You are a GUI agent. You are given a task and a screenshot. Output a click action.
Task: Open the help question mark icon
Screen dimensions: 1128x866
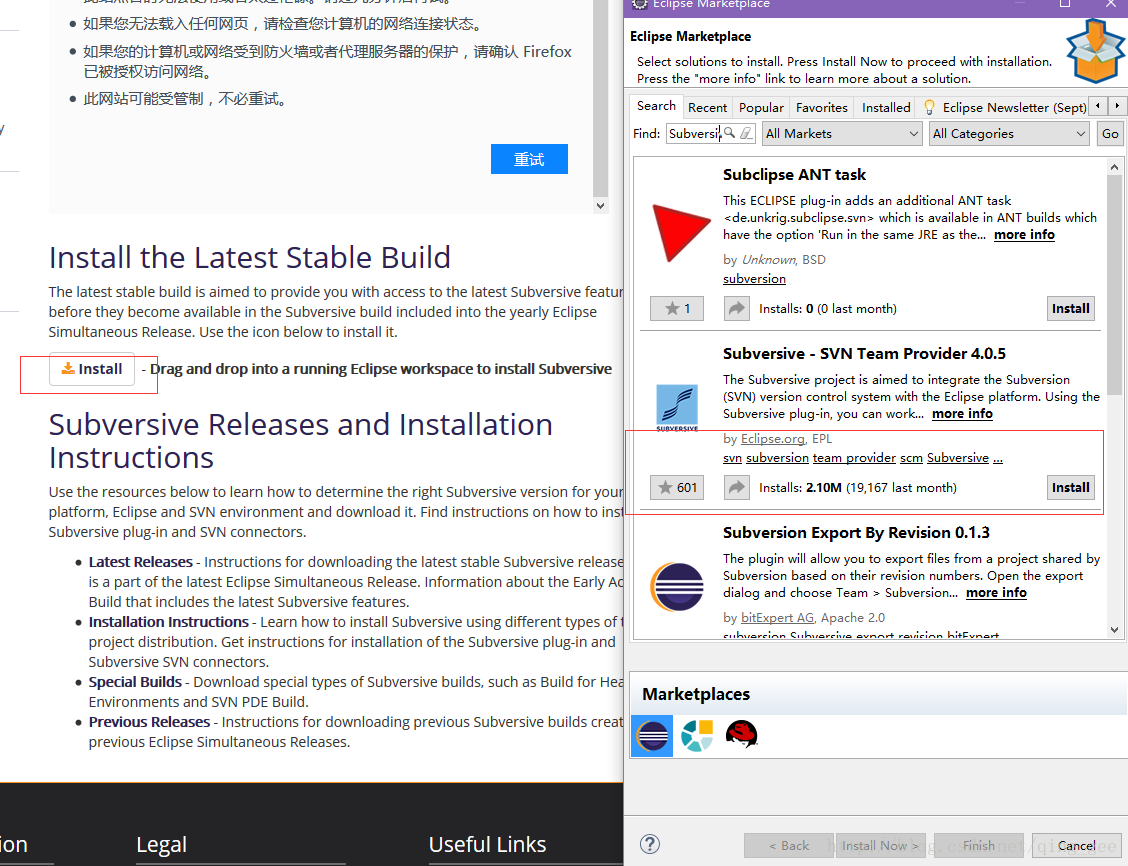(650, 844)
